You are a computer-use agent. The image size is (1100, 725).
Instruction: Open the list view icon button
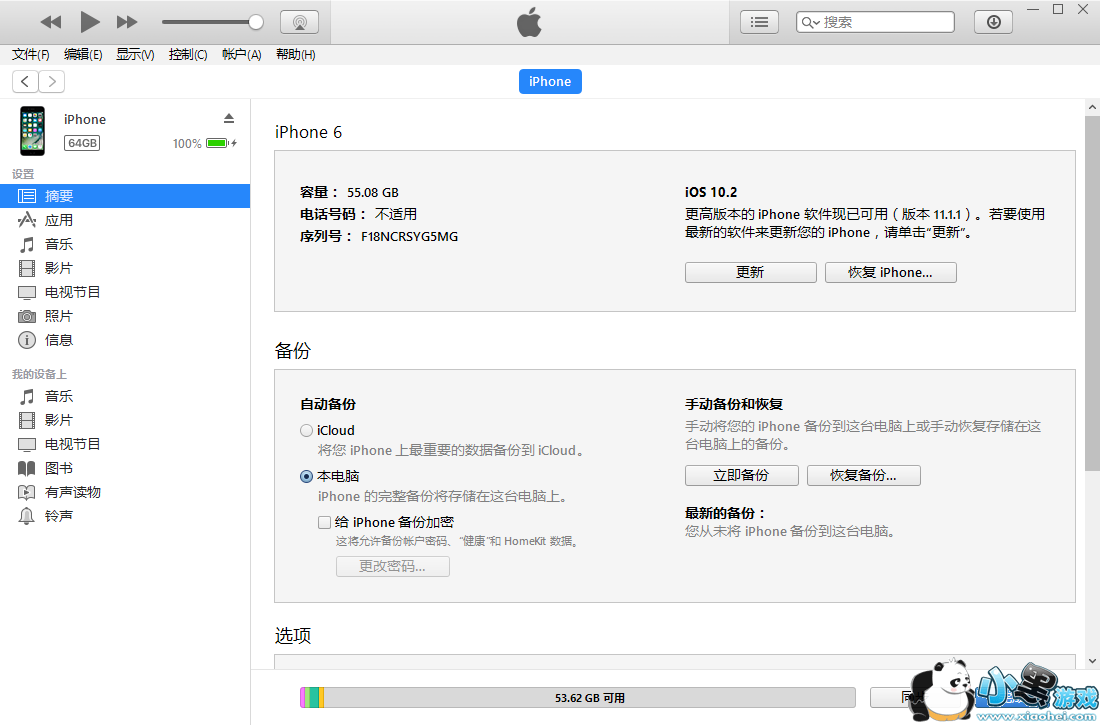[x=759, y=22]
